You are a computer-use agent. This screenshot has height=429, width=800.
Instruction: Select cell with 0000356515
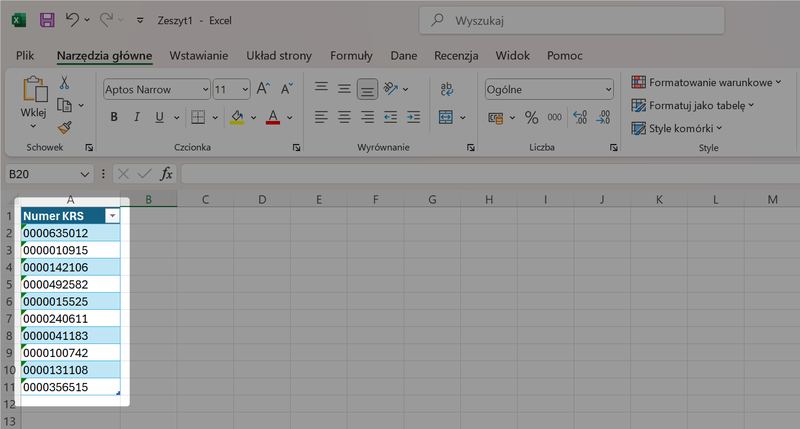(70, 387)
